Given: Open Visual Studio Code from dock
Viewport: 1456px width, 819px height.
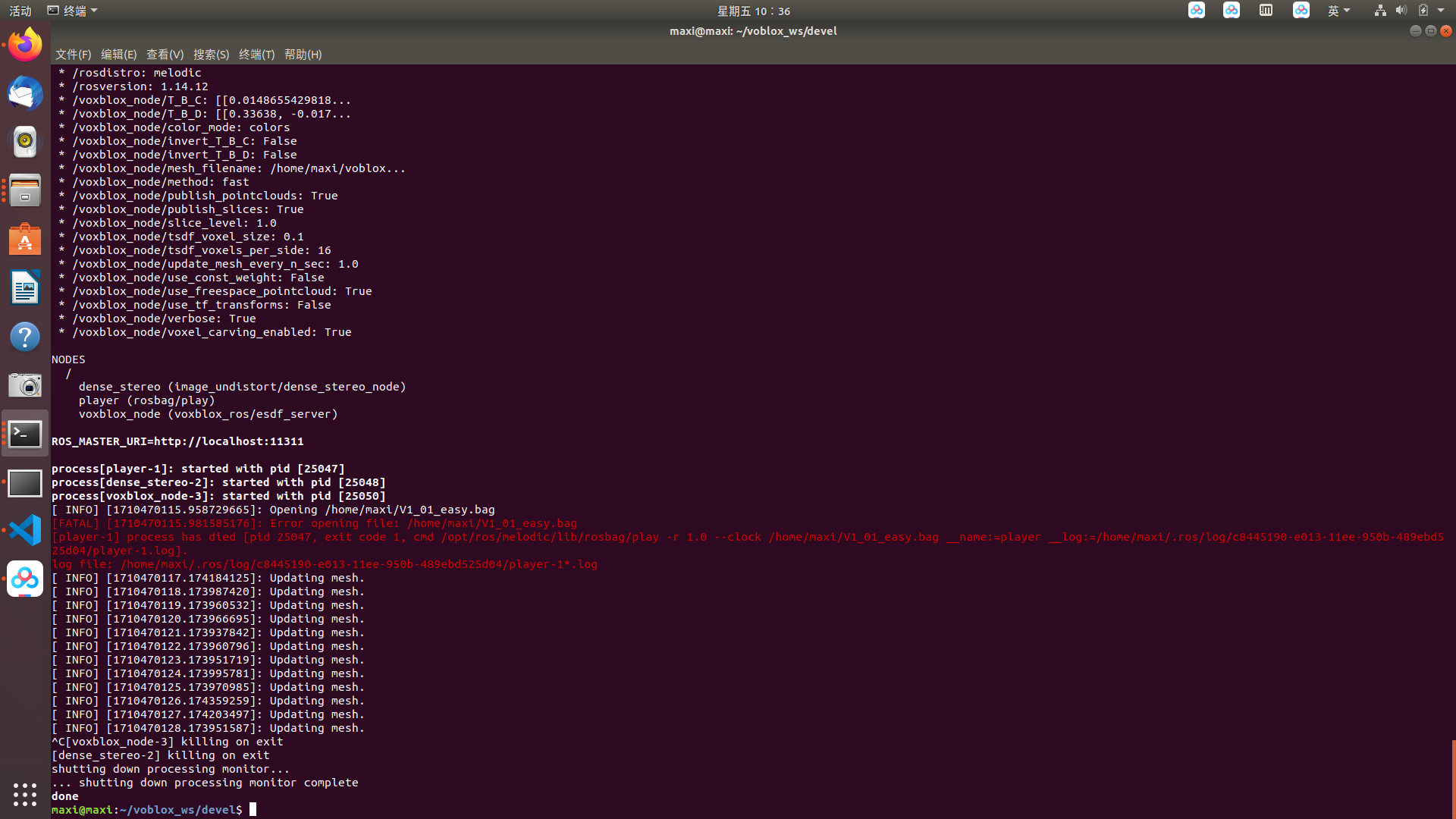Looking at the screenshot, I should 25,531.
